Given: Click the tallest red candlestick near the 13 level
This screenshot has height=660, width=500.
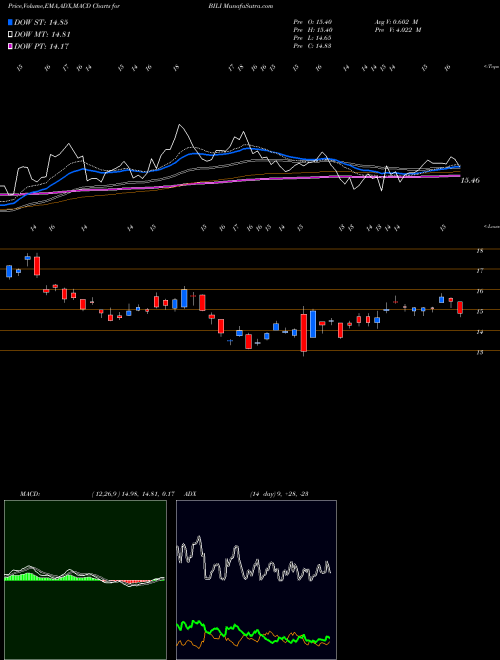Looking at the screenshot, I should pyautogui.click(x=303, y=333).
